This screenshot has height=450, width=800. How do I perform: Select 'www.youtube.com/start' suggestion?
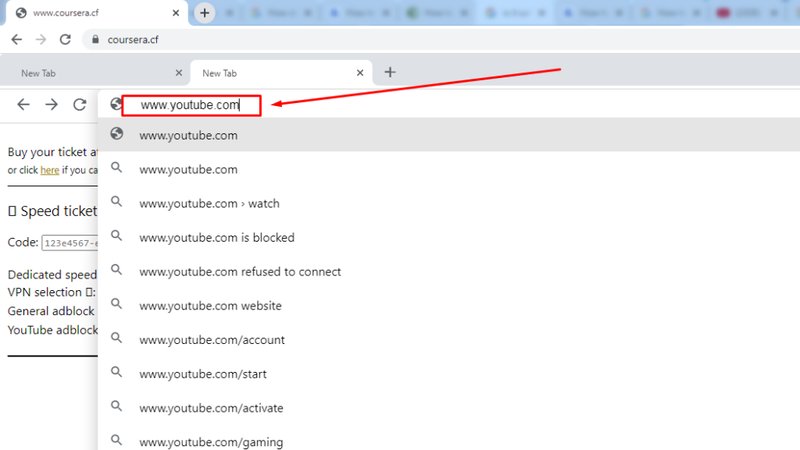(449, 374)
